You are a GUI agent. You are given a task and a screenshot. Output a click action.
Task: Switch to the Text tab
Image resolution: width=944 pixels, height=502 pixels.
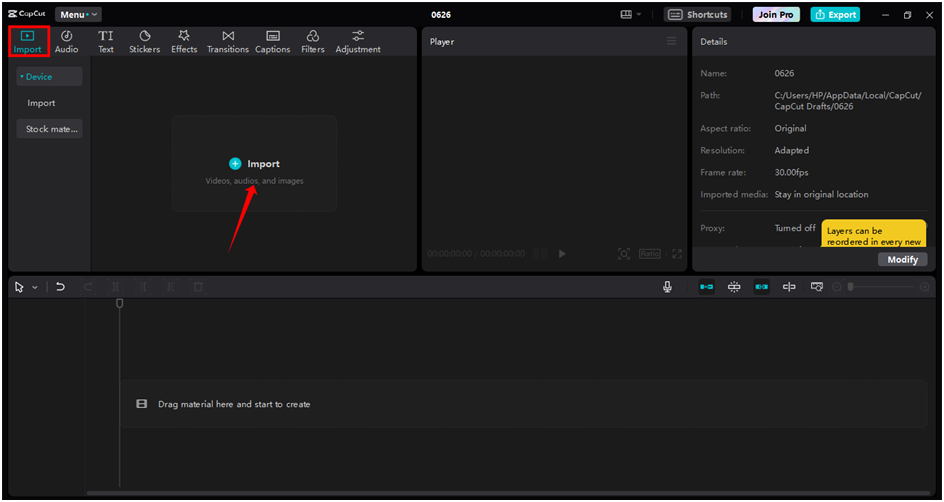(x=106, y=42)
